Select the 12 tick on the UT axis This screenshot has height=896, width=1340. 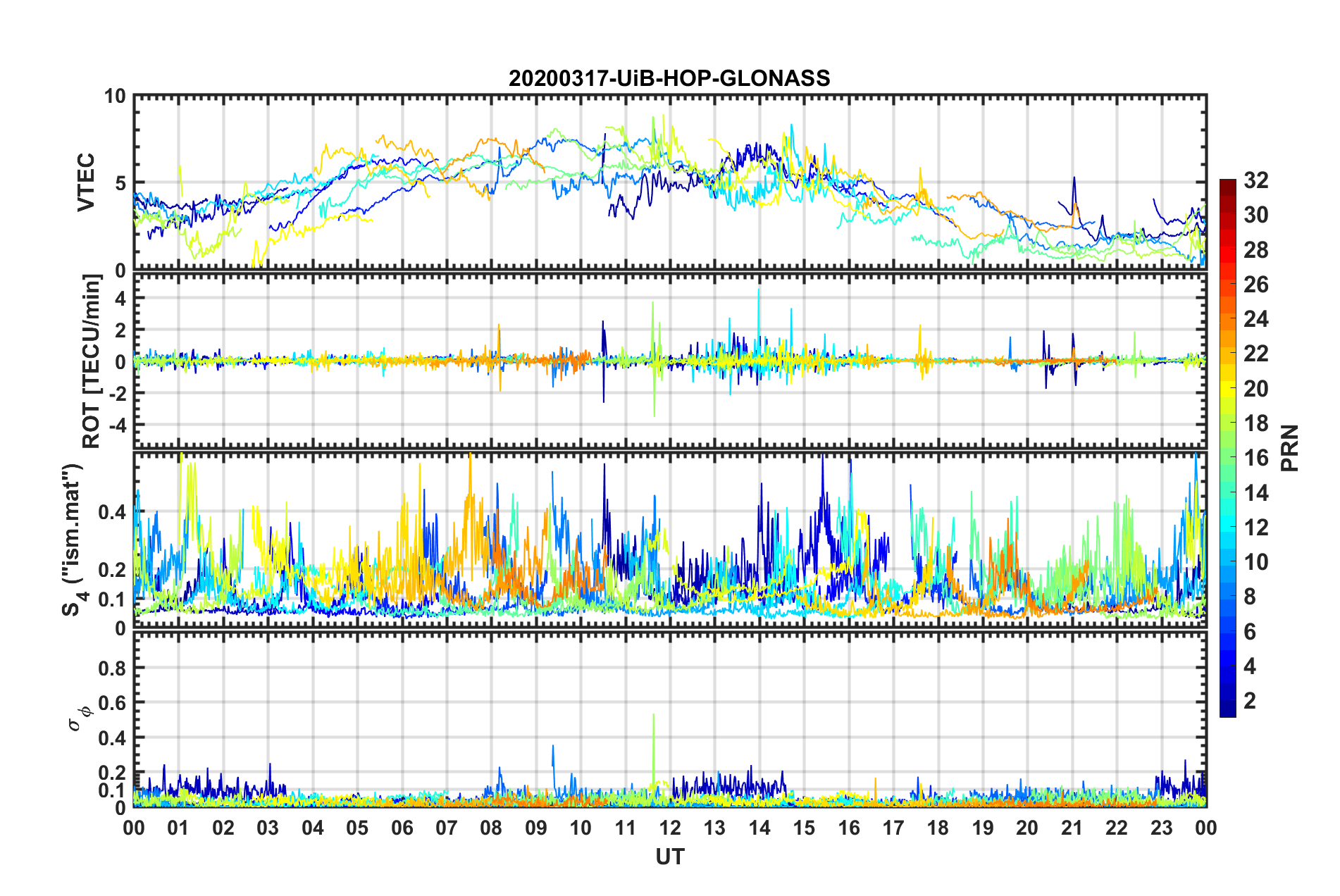(670, 828)
